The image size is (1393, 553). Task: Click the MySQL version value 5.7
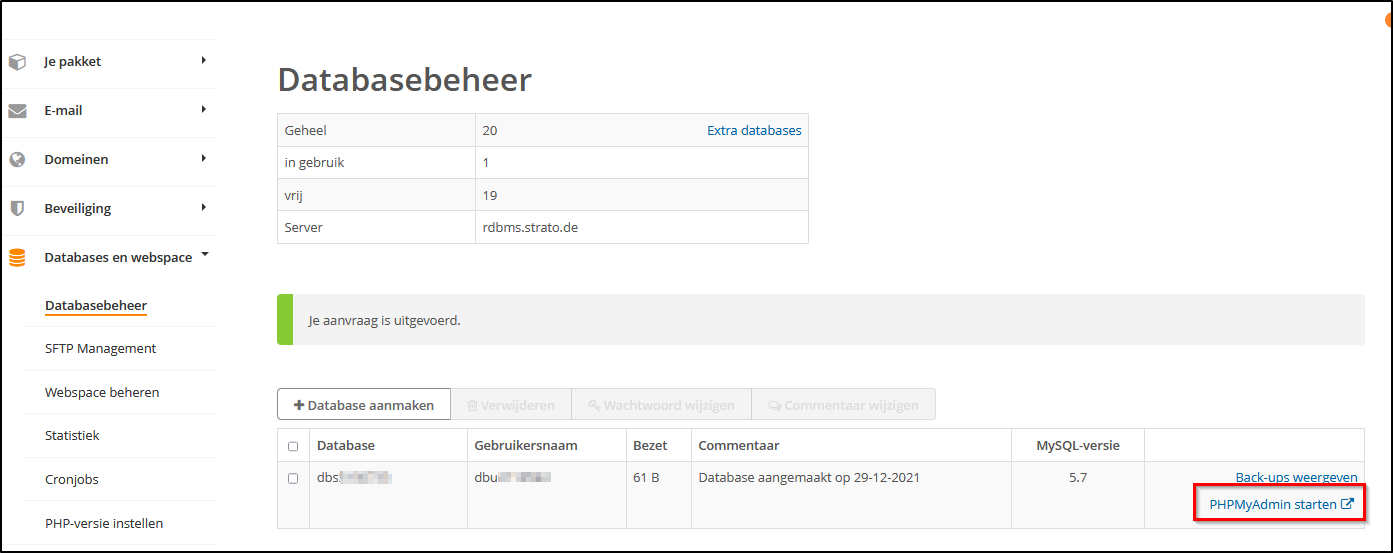pyautogui.click(x=1078, y=478)
